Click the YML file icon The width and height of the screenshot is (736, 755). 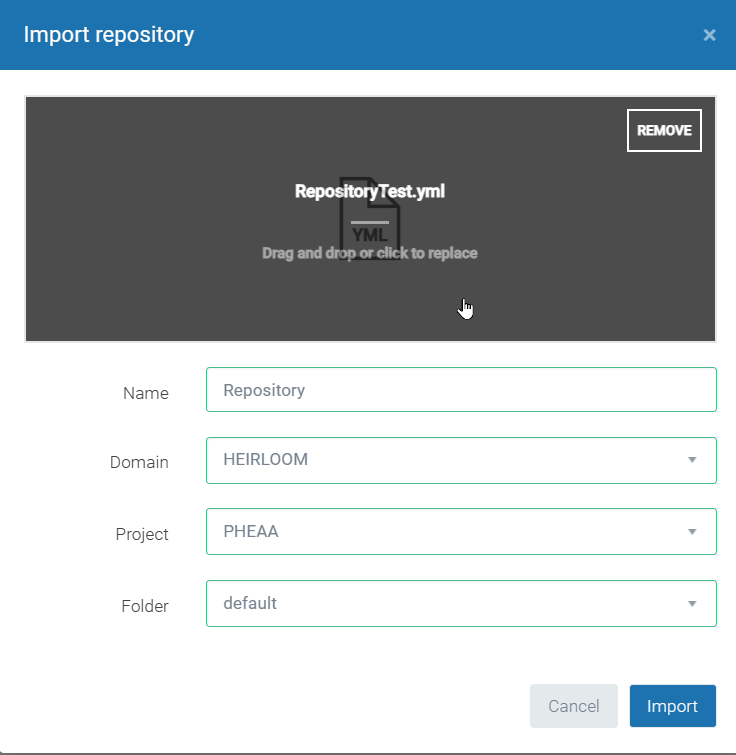369,223
